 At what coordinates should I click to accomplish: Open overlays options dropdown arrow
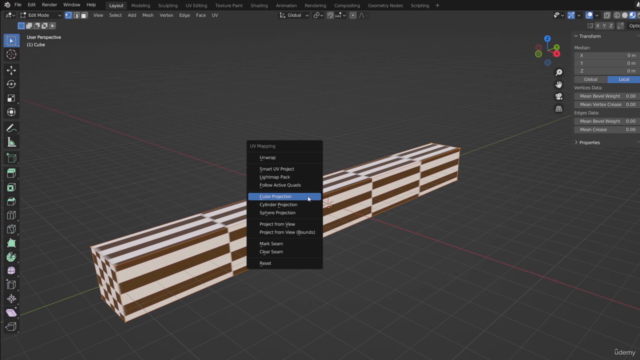click(597, 15)
